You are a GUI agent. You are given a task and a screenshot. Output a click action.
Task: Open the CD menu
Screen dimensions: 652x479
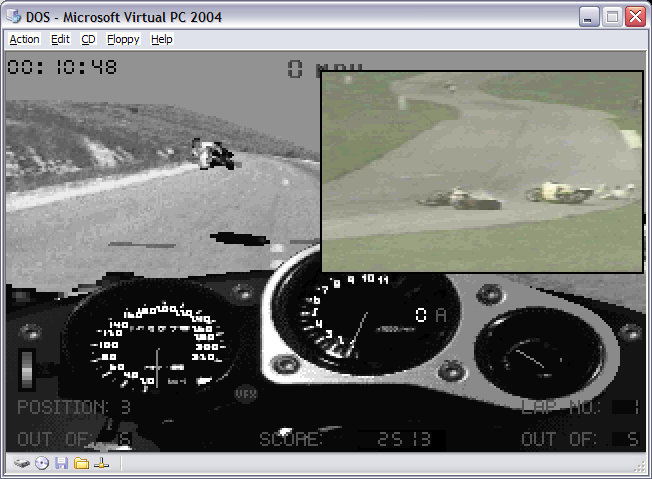[88, 40]
